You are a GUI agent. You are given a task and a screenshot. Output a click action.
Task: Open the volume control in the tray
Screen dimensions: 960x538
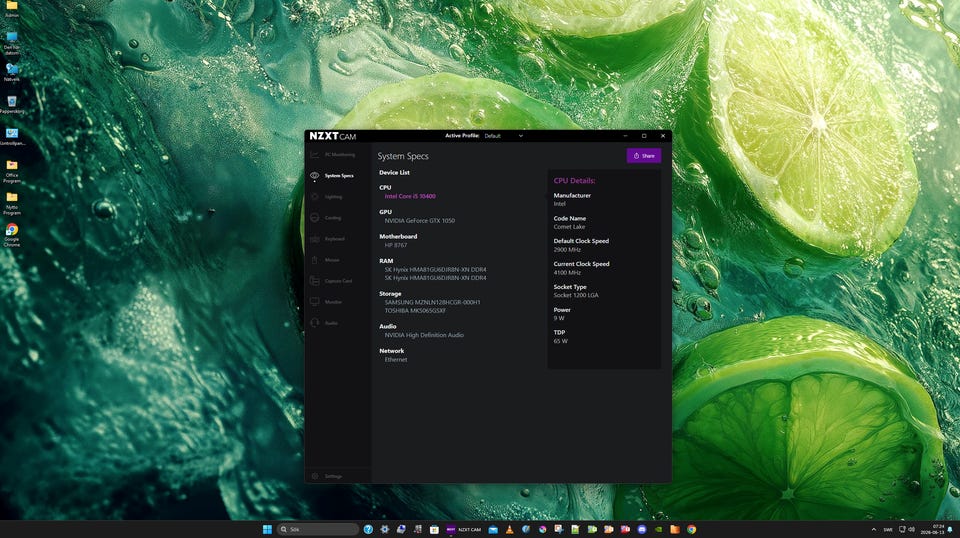point(912,529)
